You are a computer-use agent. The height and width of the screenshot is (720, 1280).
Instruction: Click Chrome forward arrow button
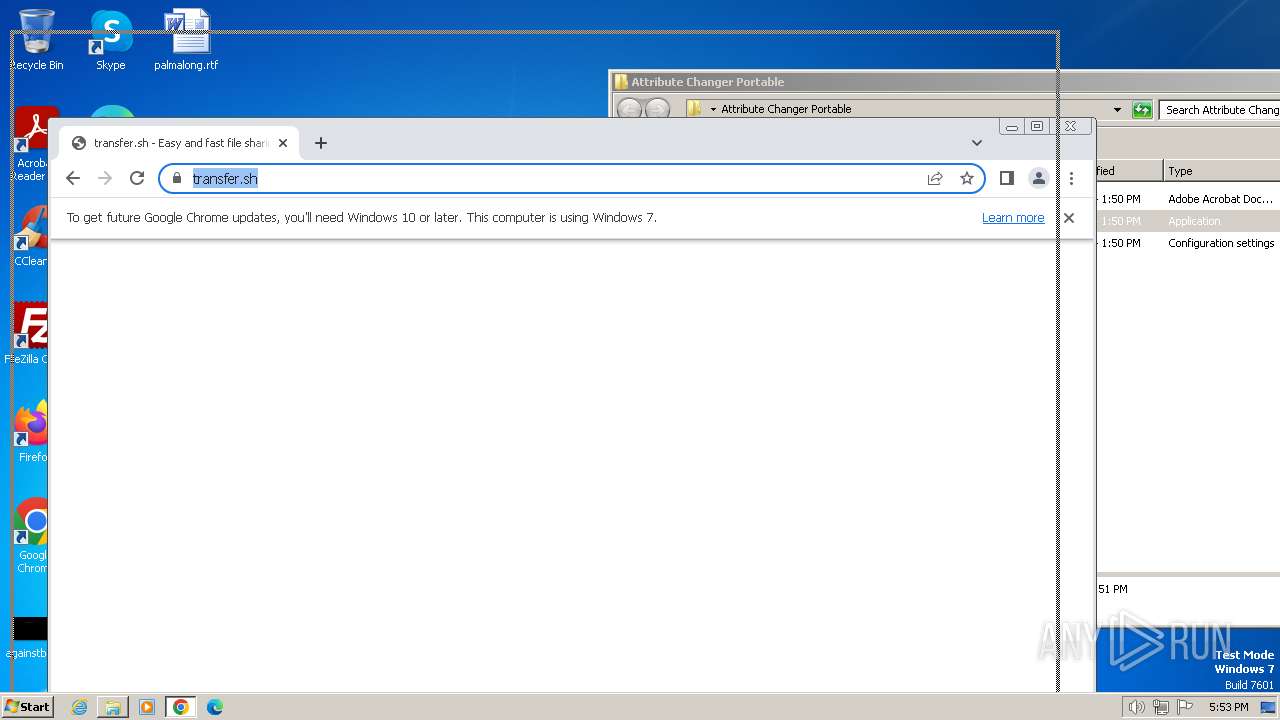tap(105, 178)
